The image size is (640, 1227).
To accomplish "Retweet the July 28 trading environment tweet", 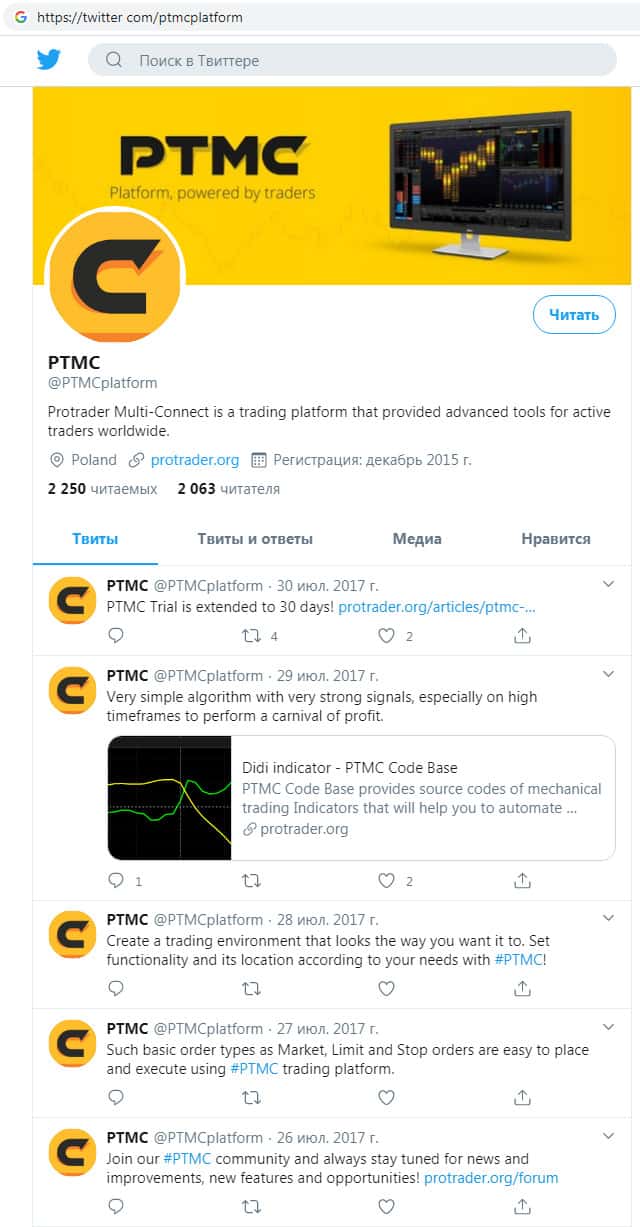I will point(252,988).
